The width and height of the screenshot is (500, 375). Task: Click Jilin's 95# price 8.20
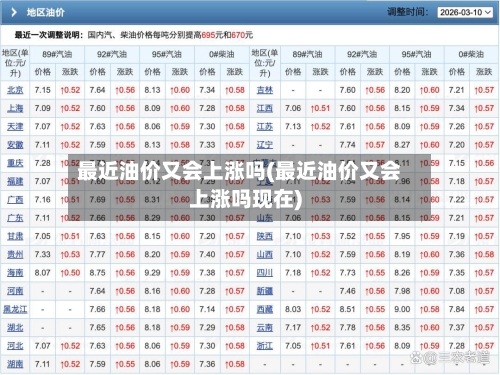402,90
